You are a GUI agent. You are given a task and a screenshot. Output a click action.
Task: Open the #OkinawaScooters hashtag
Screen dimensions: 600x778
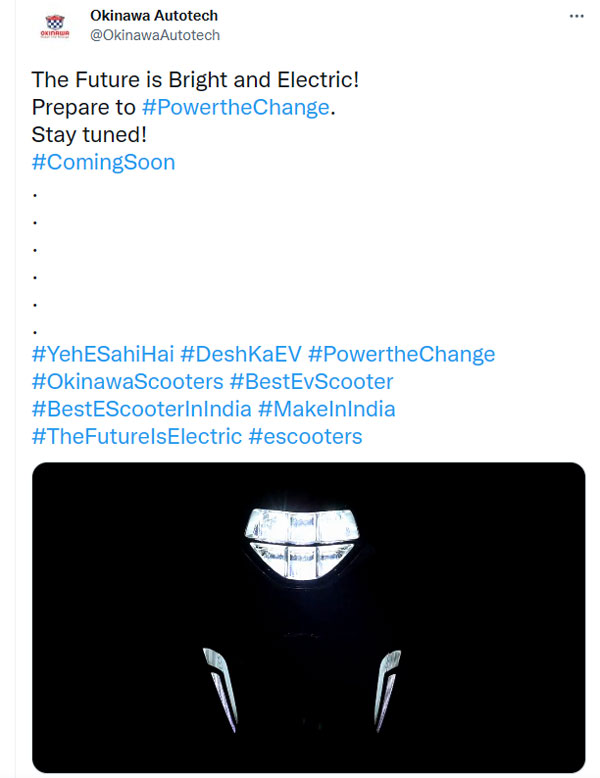click(x=127, y=381)
